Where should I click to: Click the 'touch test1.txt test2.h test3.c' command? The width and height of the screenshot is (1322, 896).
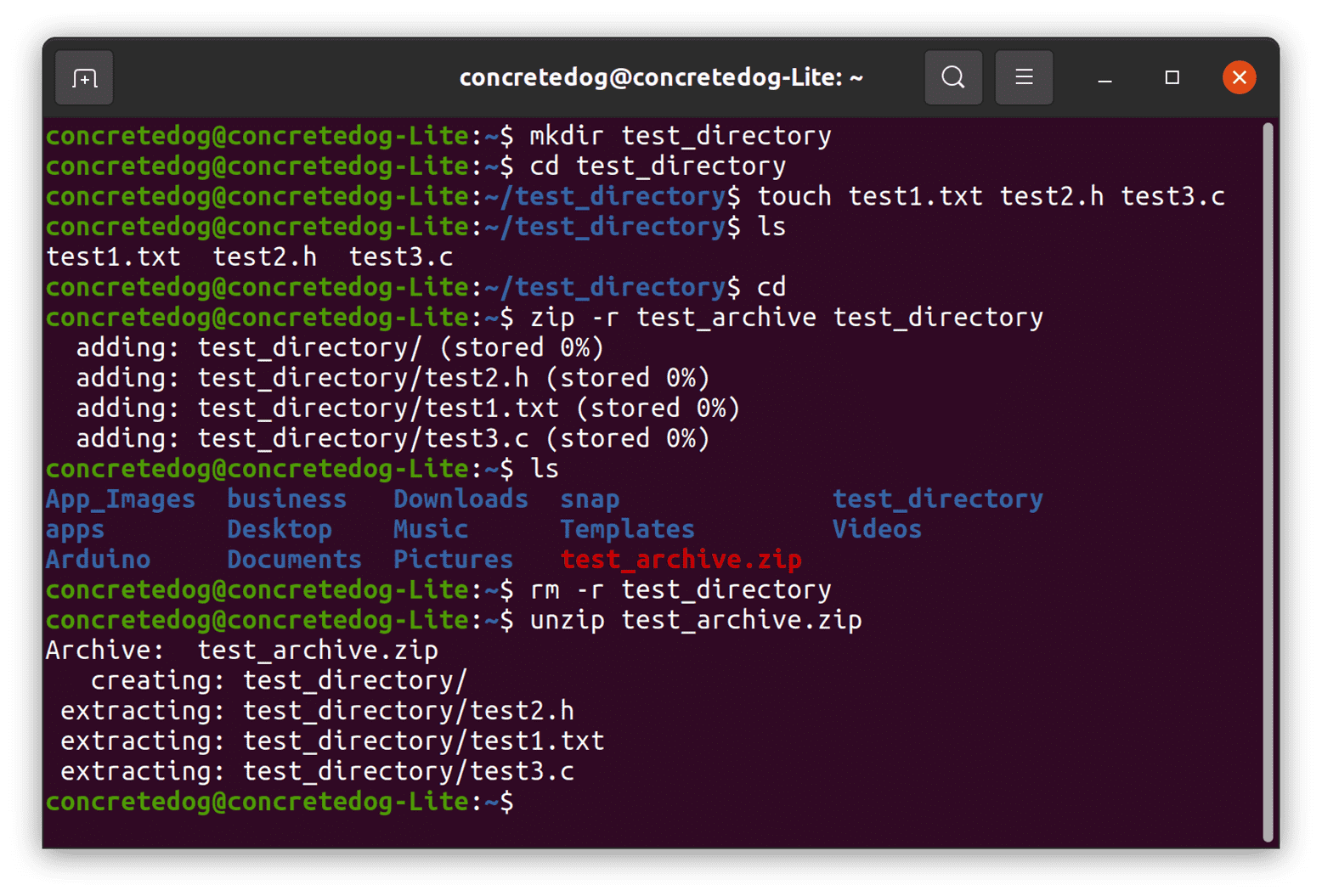pyautogui.click(x=991, y=197)
